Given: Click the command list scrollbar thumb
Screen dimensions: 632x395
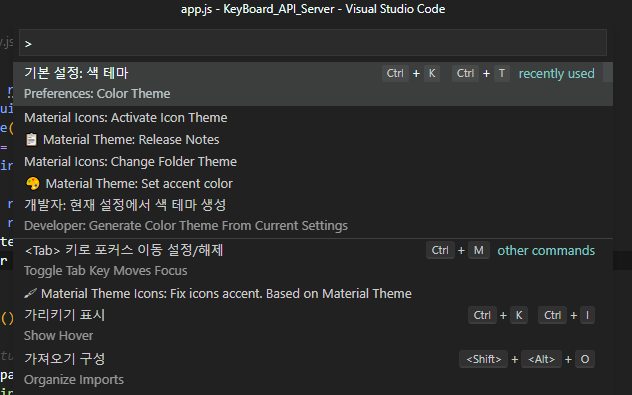Looking at the screenshot, I should coord(608,73).
